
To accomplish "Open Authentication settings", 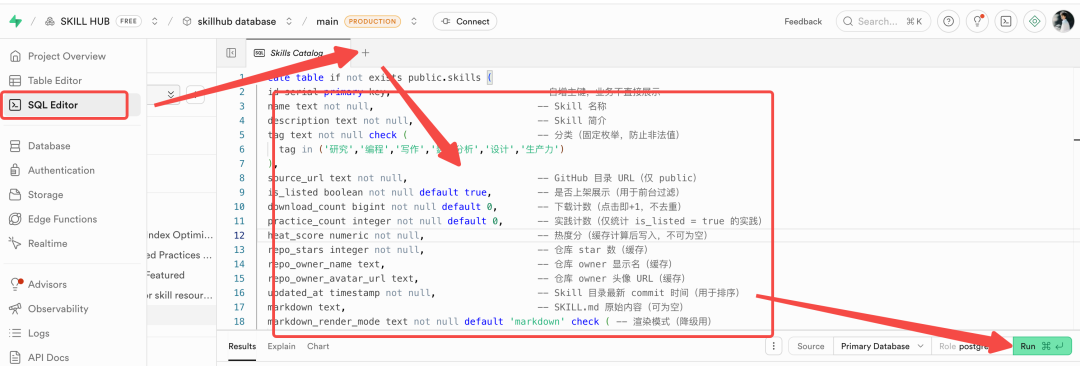I will (61, 170).
